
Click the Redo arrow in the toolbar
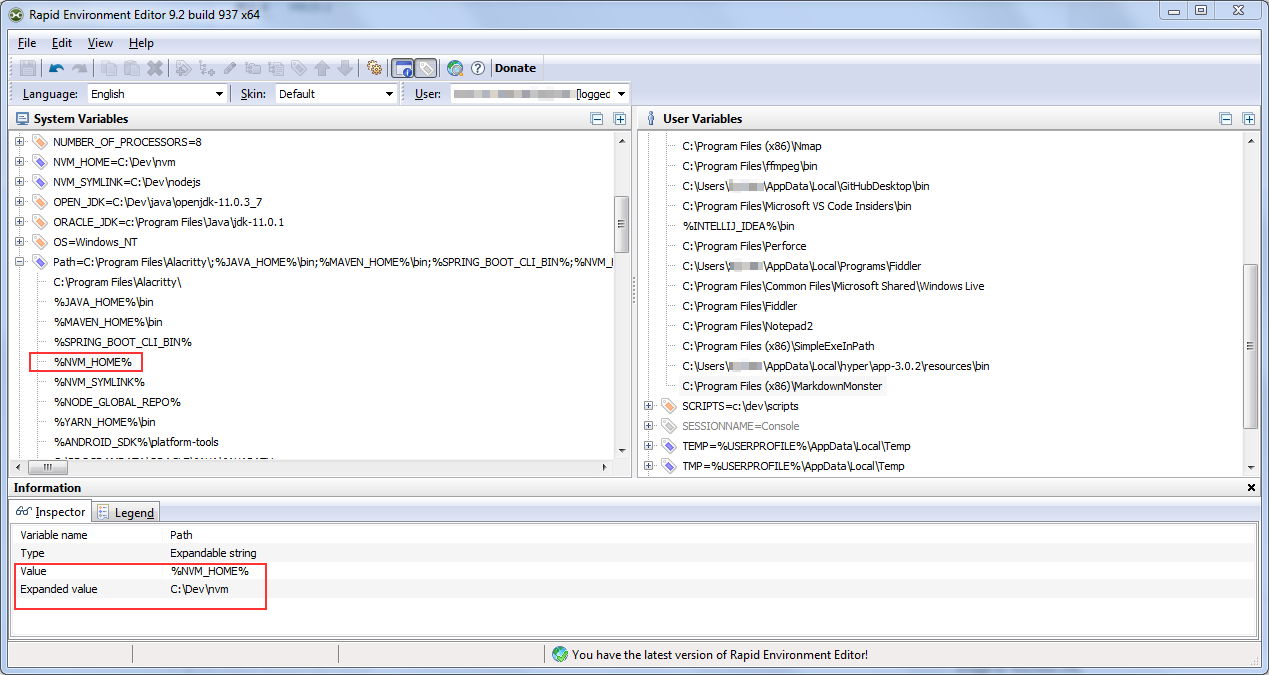coord(80,68)
